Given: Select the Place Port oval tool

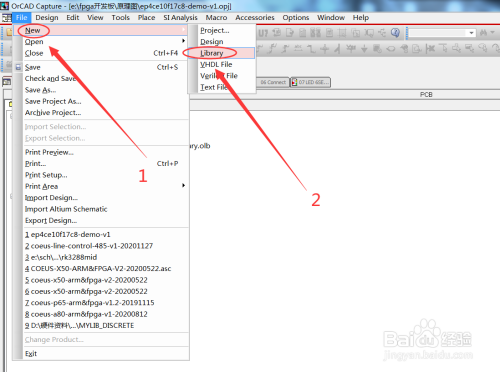Looking at the screenshot, I should [391, 49].
